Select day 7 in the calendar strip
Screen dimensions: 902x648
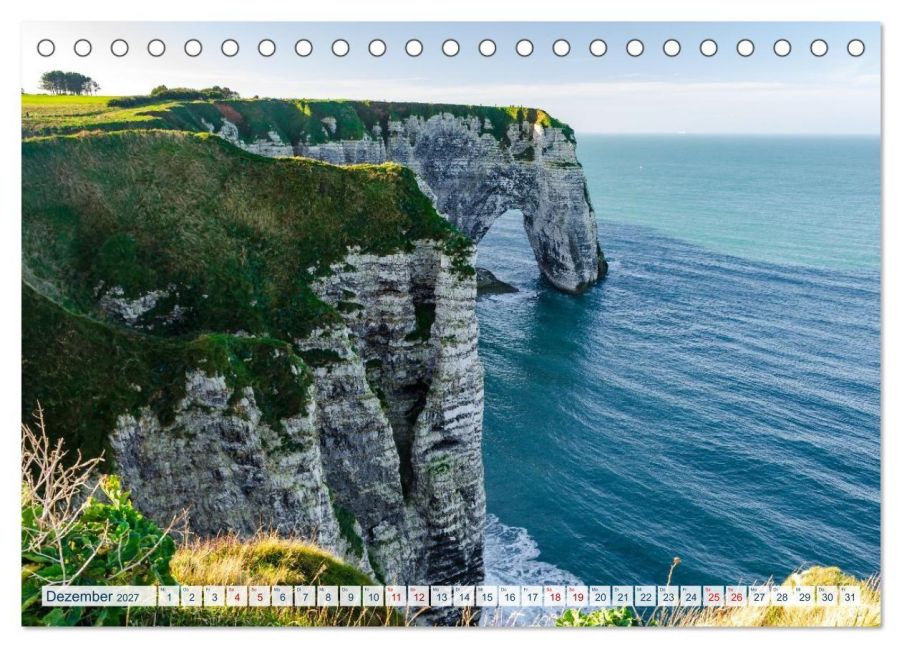click(x=305, y=597)
